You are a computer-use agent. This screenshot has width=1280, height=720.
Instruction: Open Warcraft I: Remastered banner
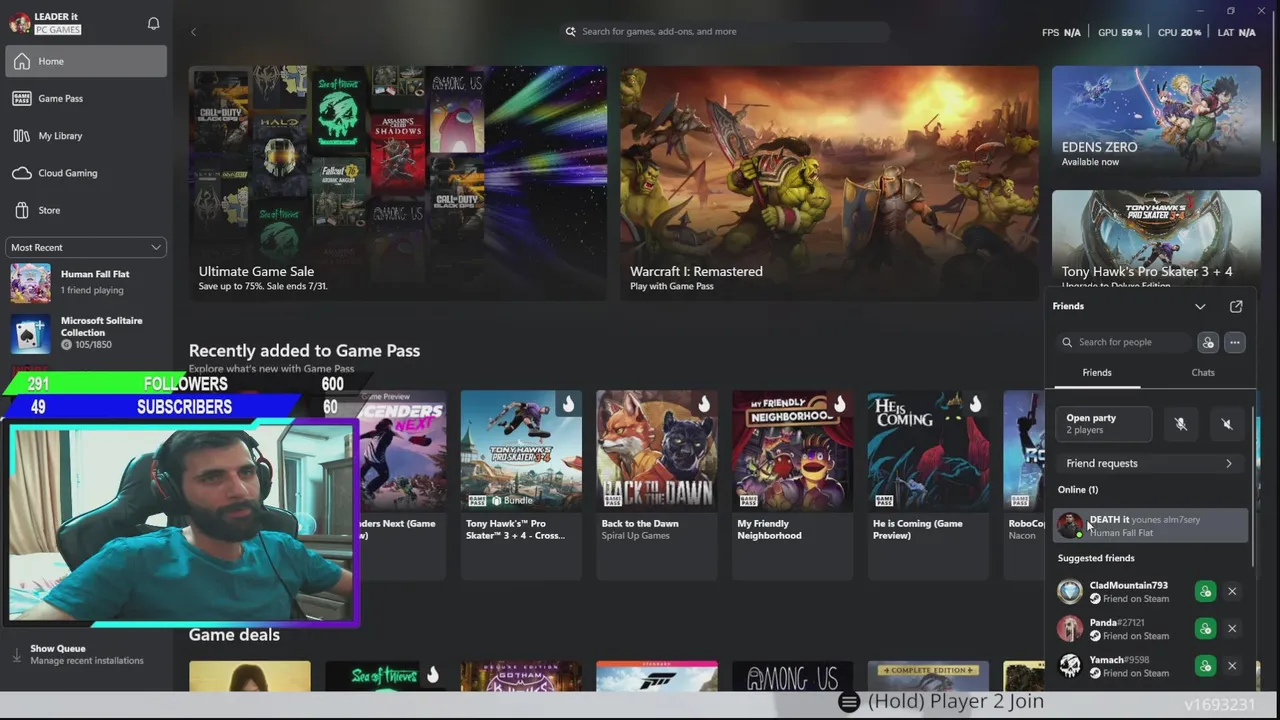pos(829,183)
